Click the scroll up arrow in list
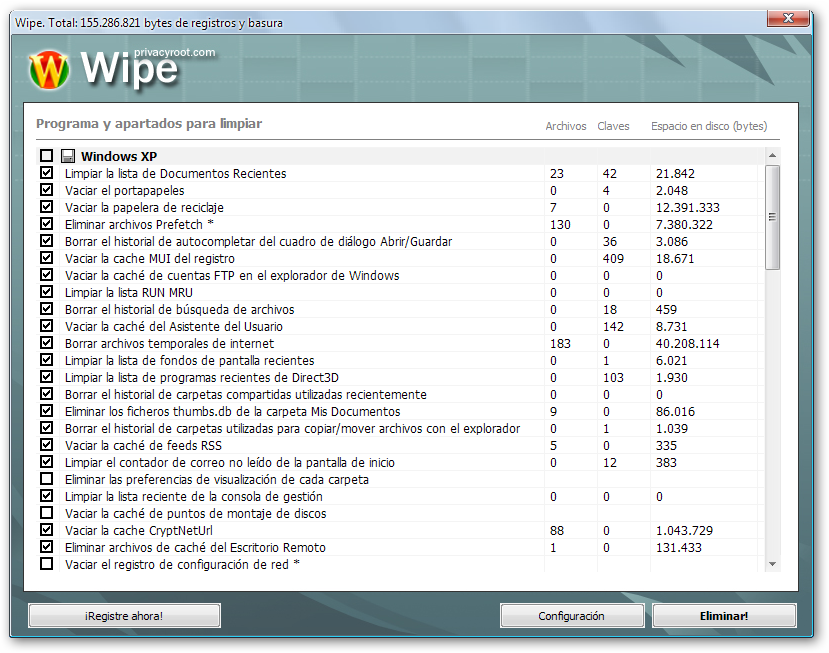Screen dimensions: 829x653 [x=772, y=157]
